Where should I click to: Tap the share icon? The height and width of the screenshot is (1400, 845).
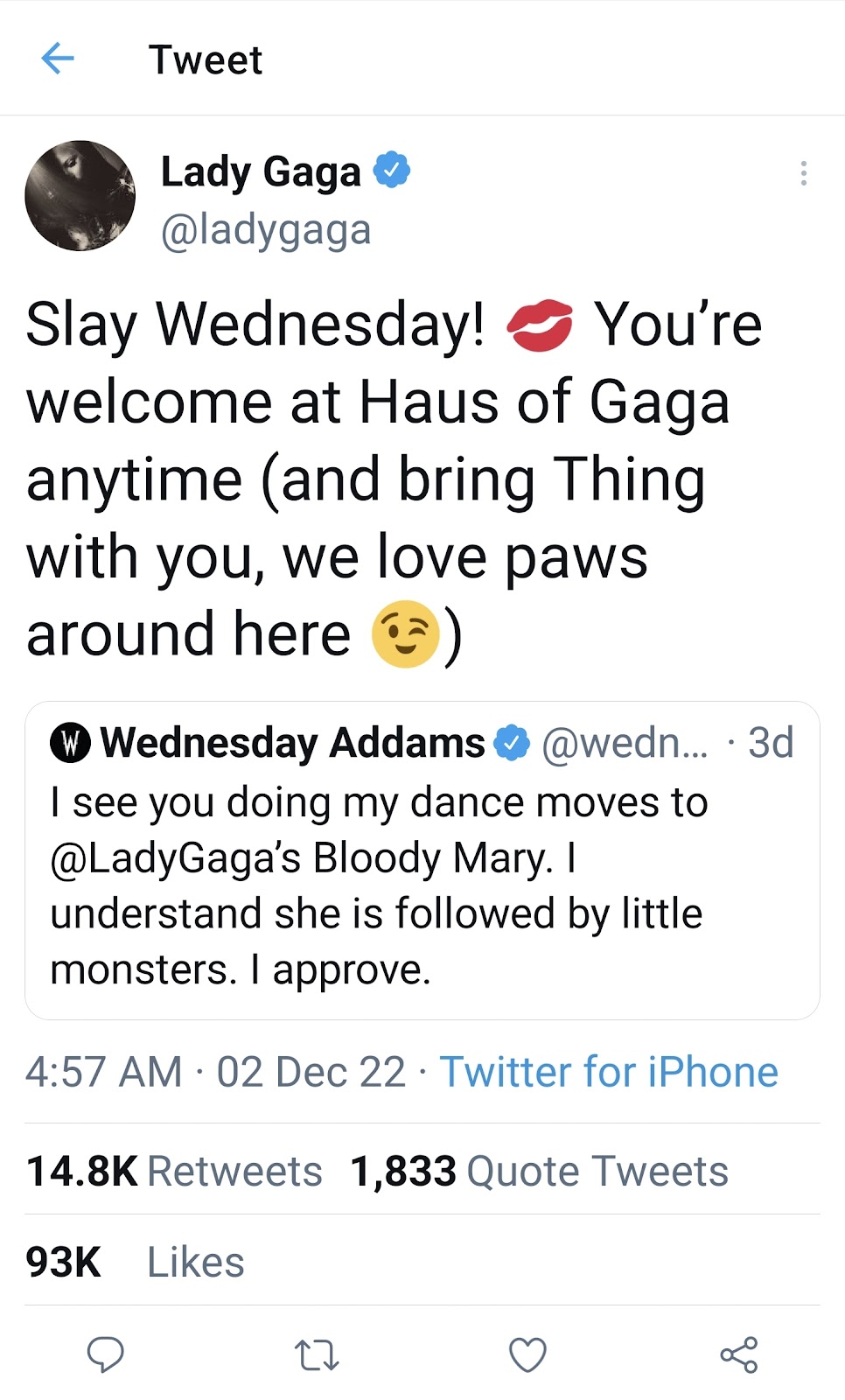(x=739, y=1354)
